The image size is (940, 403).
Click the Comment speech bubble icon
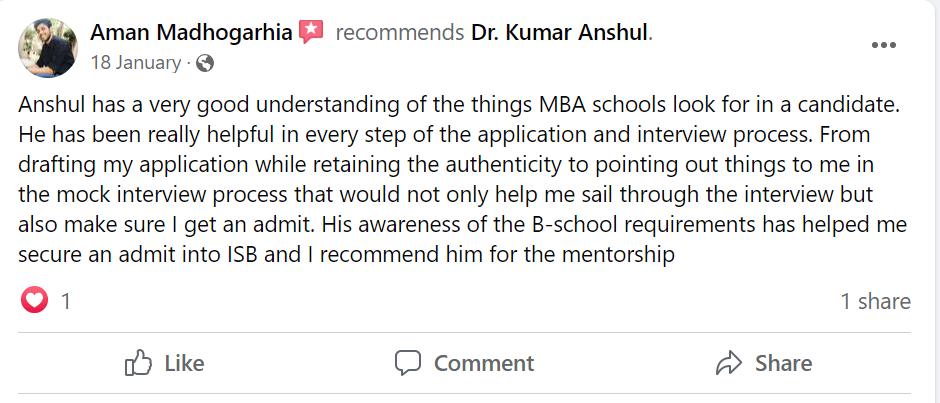coord(408,363)
